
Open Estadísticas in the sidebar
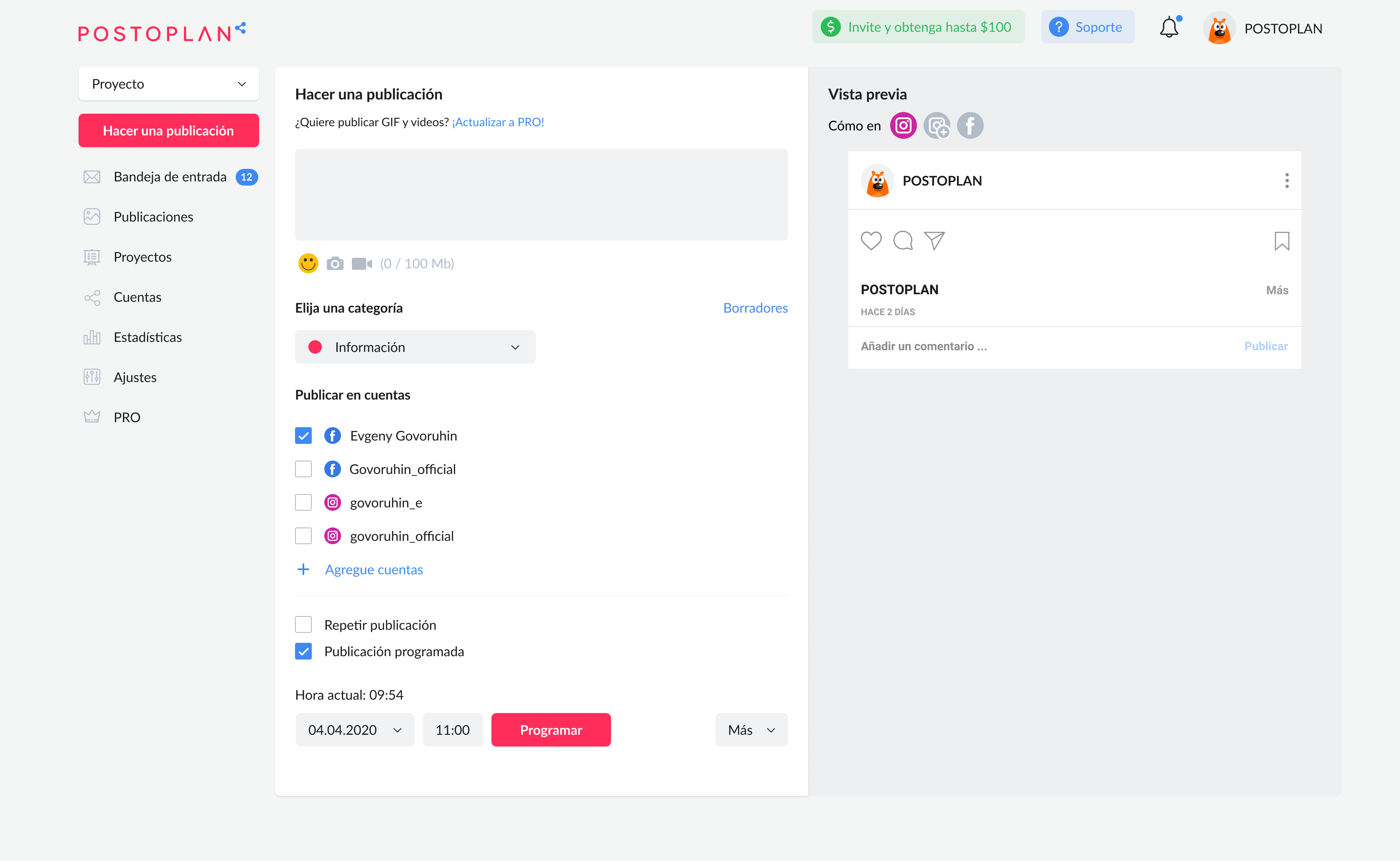click(x=148, y=337)
